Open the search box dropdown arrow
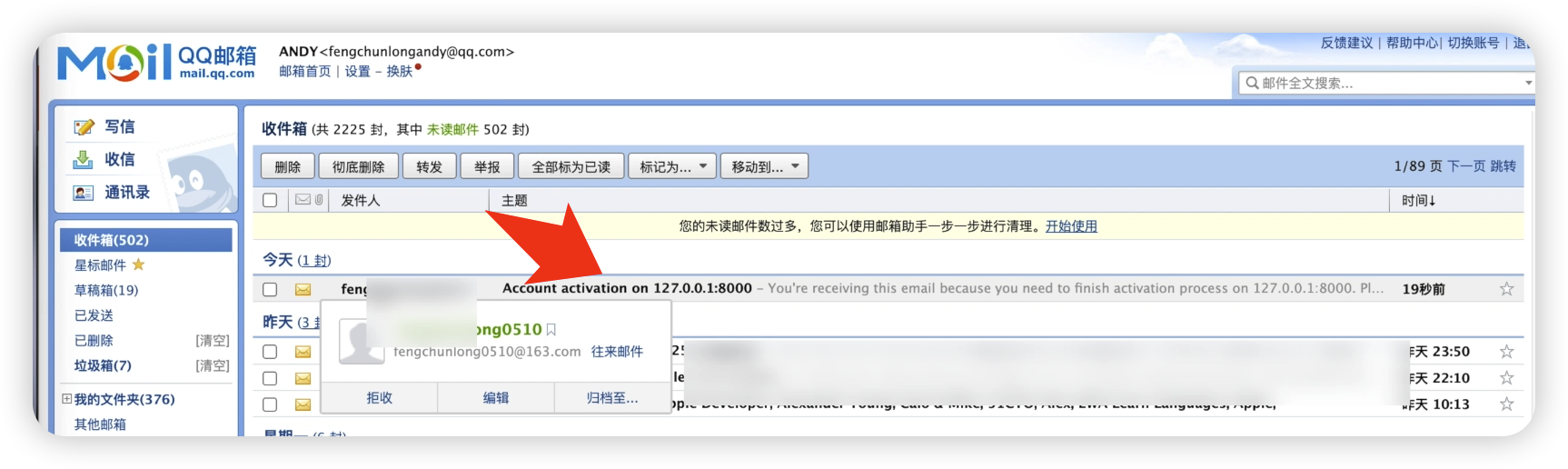Screen dimensions: 1568x469 [1529, 83]
